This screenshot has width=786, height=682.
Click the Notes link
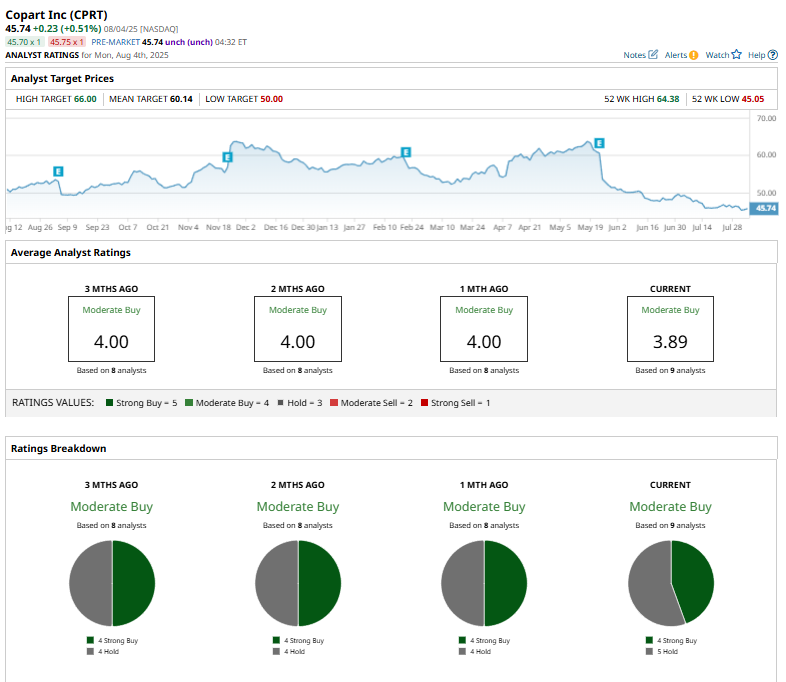(634, 55)
